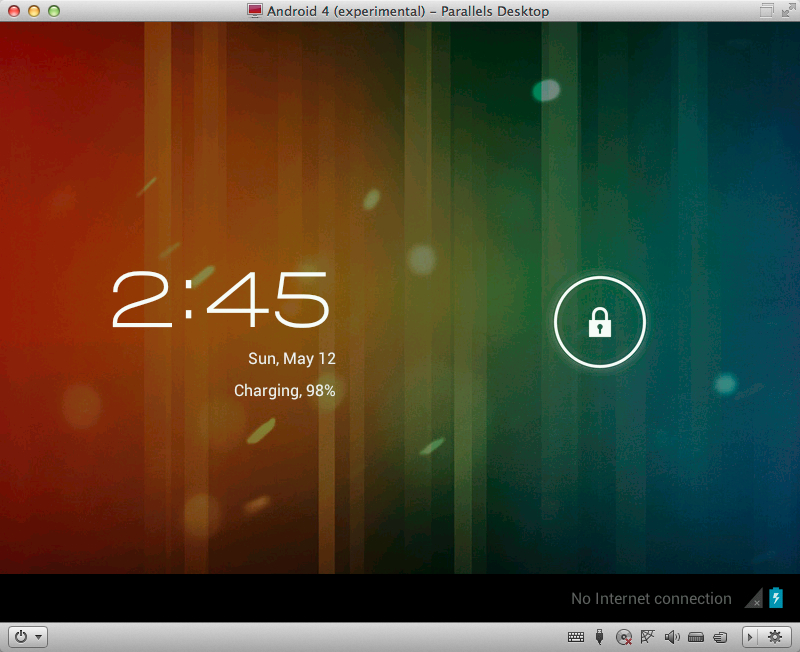Click the 2:45 clock display
Screen dimensions: 800x652
[220, 299]
